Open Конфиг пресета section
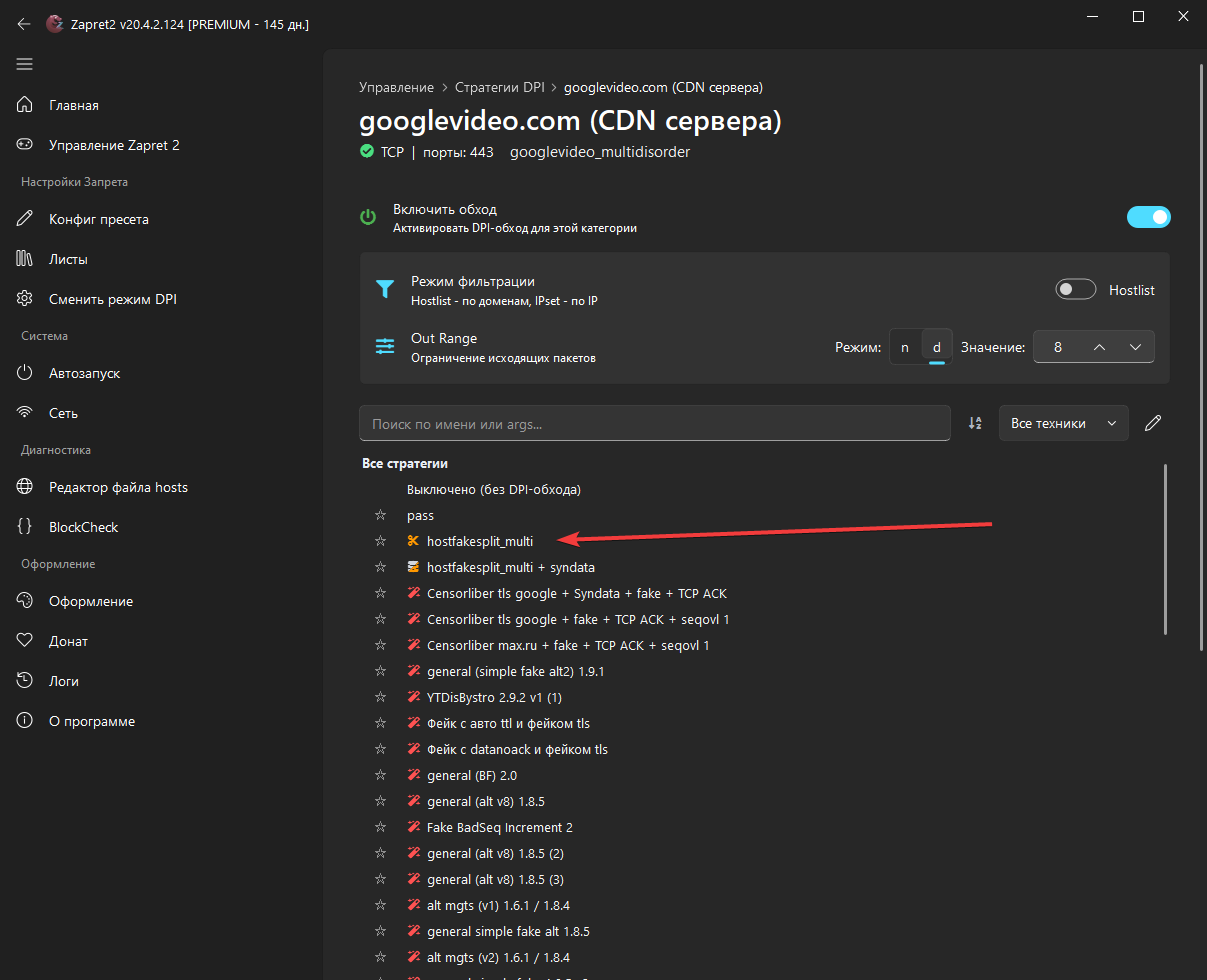 pos(98,219)
